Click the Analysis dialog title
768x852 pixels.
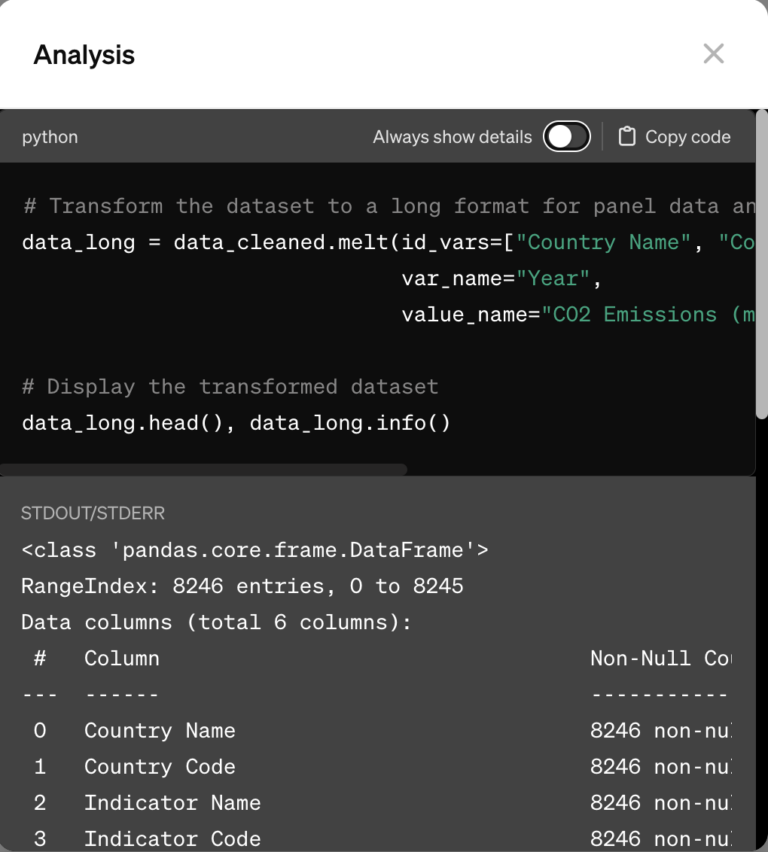tap(84, 55)
